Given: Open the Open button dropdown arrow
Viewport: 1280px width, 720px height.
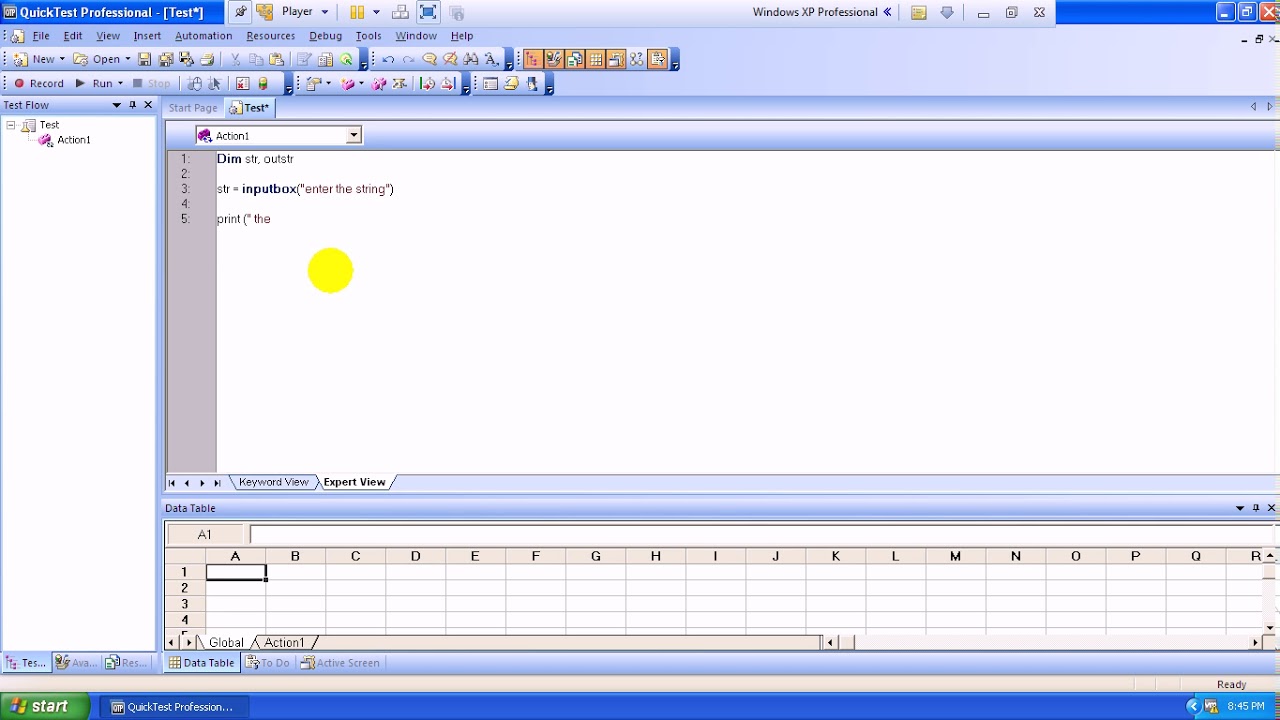Looking at the screenshot, I should [128, 60].
